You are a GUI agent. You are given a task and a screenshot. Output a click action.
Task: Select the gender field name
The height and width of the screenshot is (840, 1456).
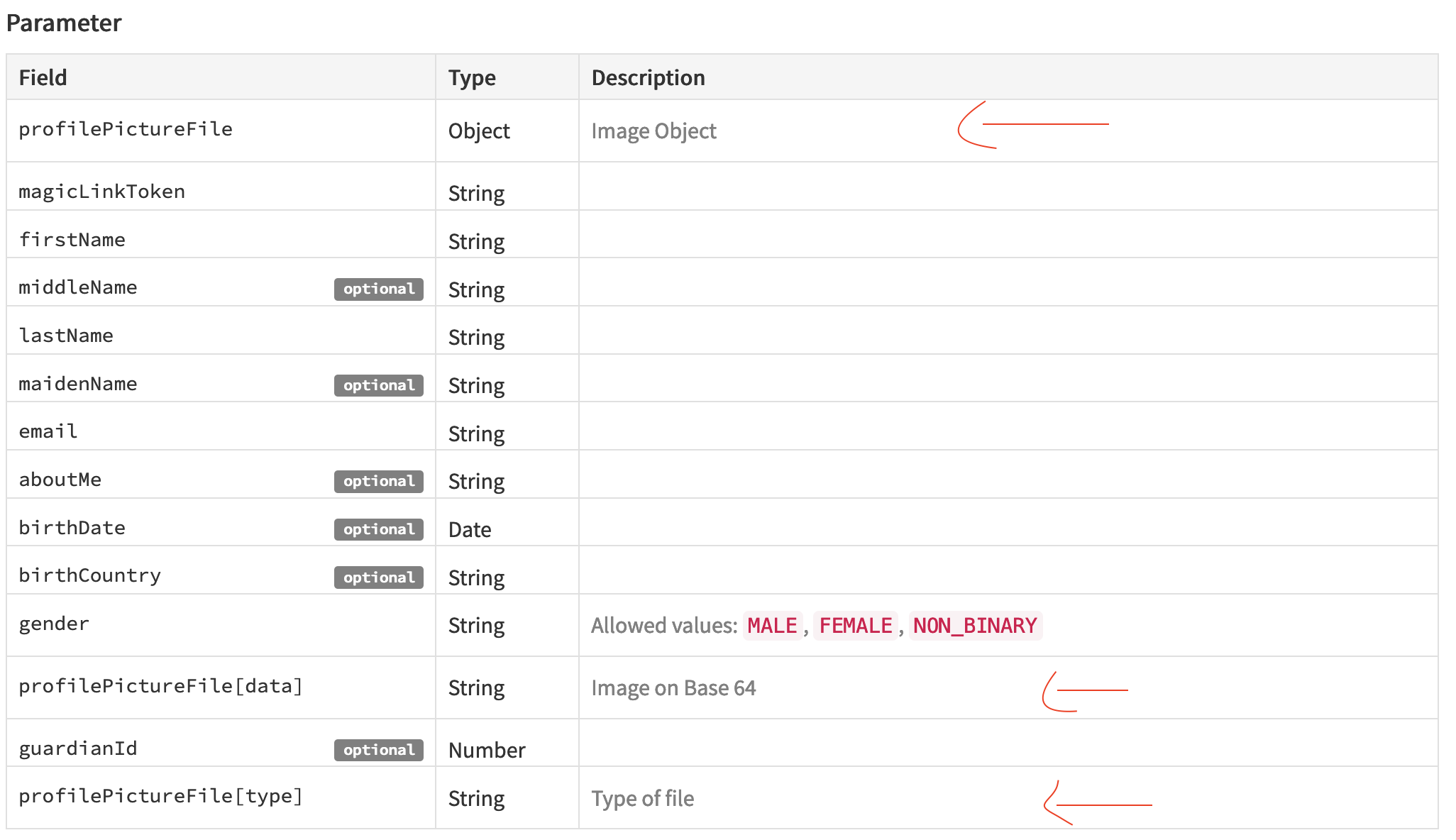click(54, 624)
